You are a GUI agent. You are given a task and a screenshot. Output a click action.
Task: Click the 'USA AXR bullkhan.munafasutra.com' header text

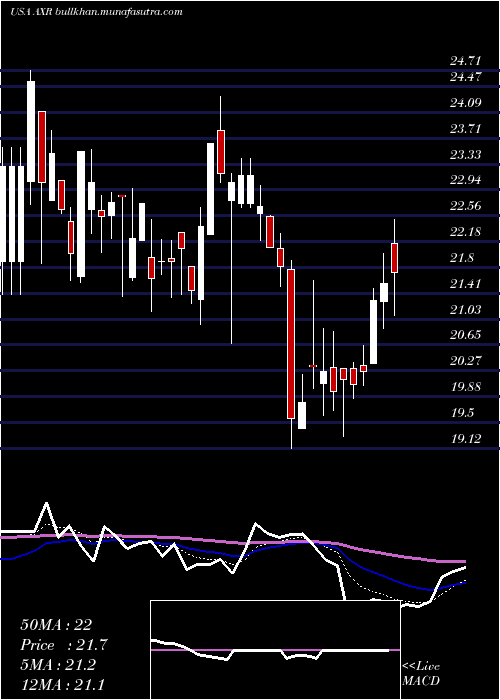pyautogui.click(x=96, y=12)
